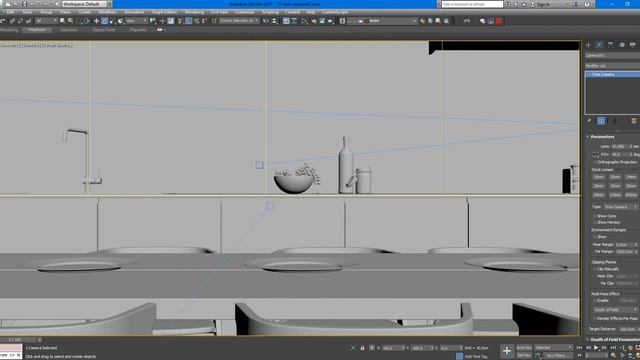Toggle Render Effects Per Pass checkbox

click(x=595, y=318)
